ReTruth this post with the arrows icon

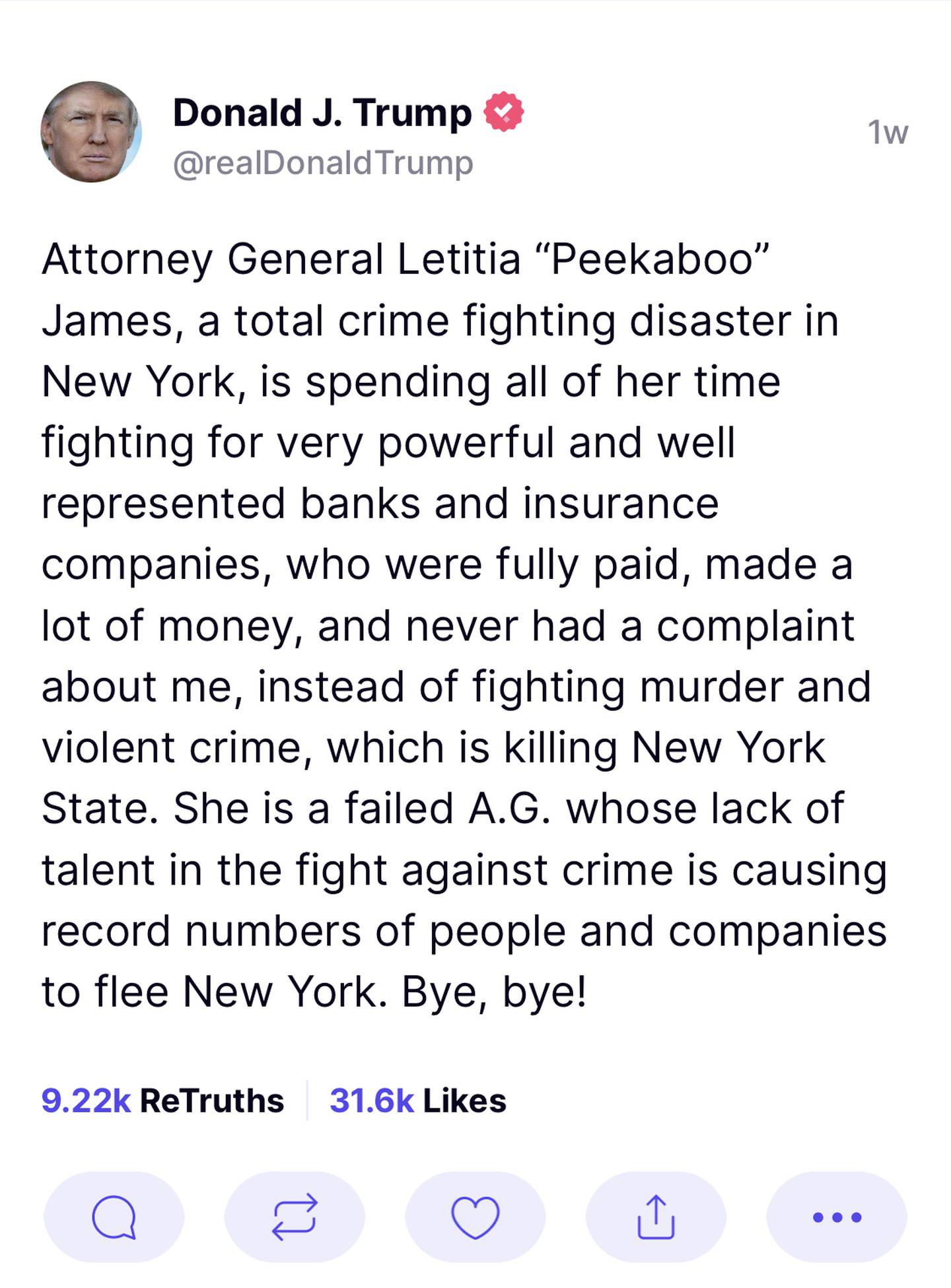295,1217
